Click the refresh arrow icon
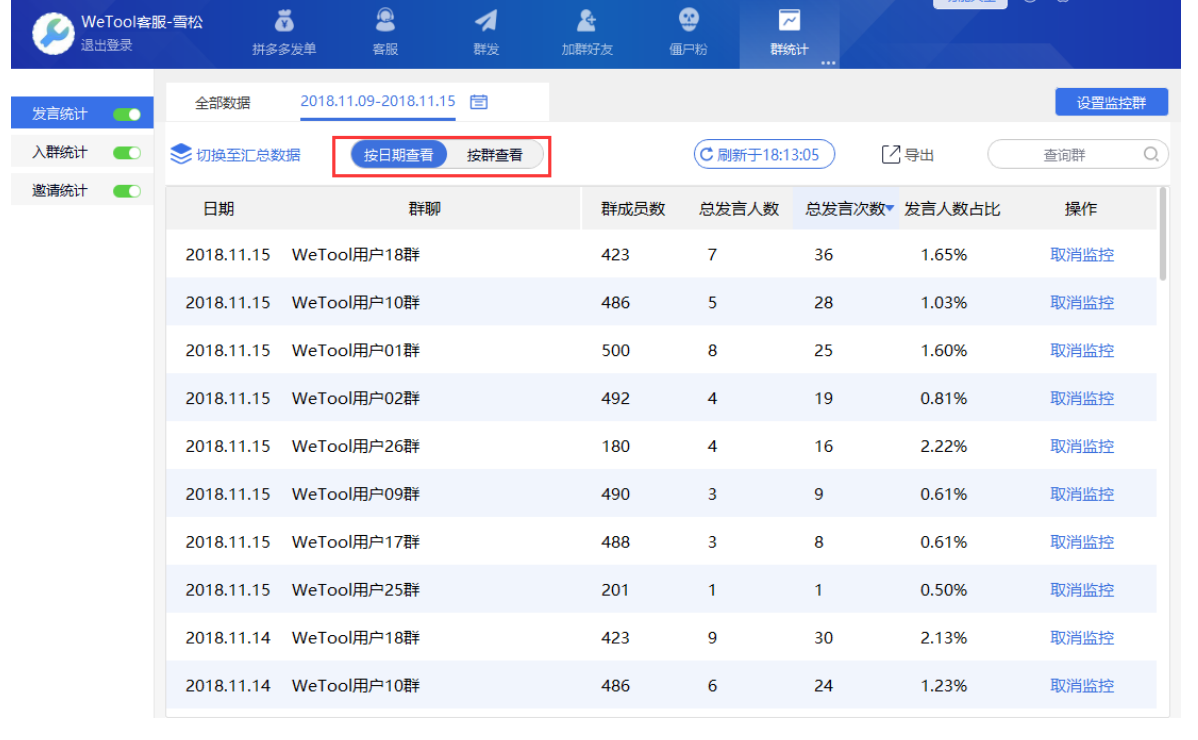Screen dimensions: 1198x740 tap(706, 154)
